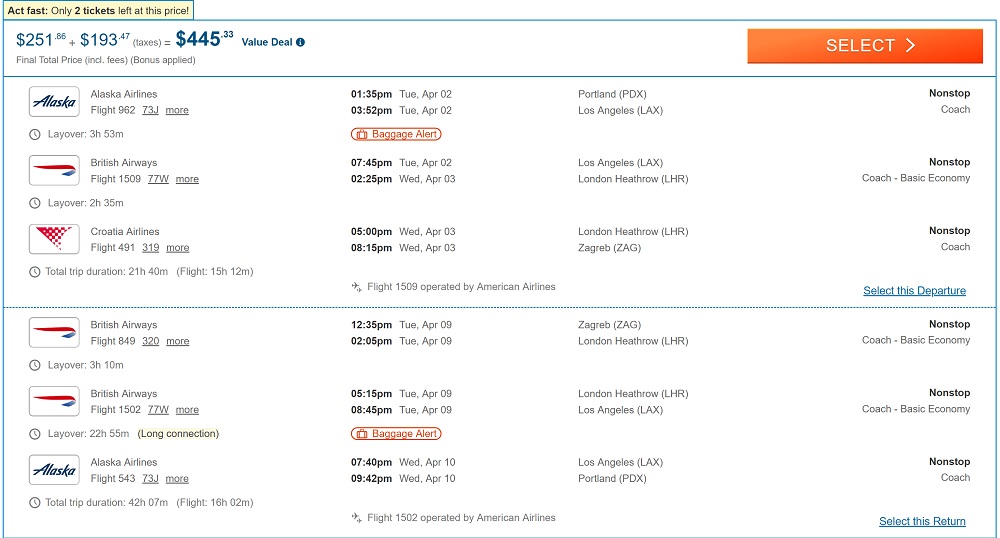The height and width of the screenshot is (538, 1000).
Task: Click the British Airways logo for Flight 849
Action: point(54,333)
